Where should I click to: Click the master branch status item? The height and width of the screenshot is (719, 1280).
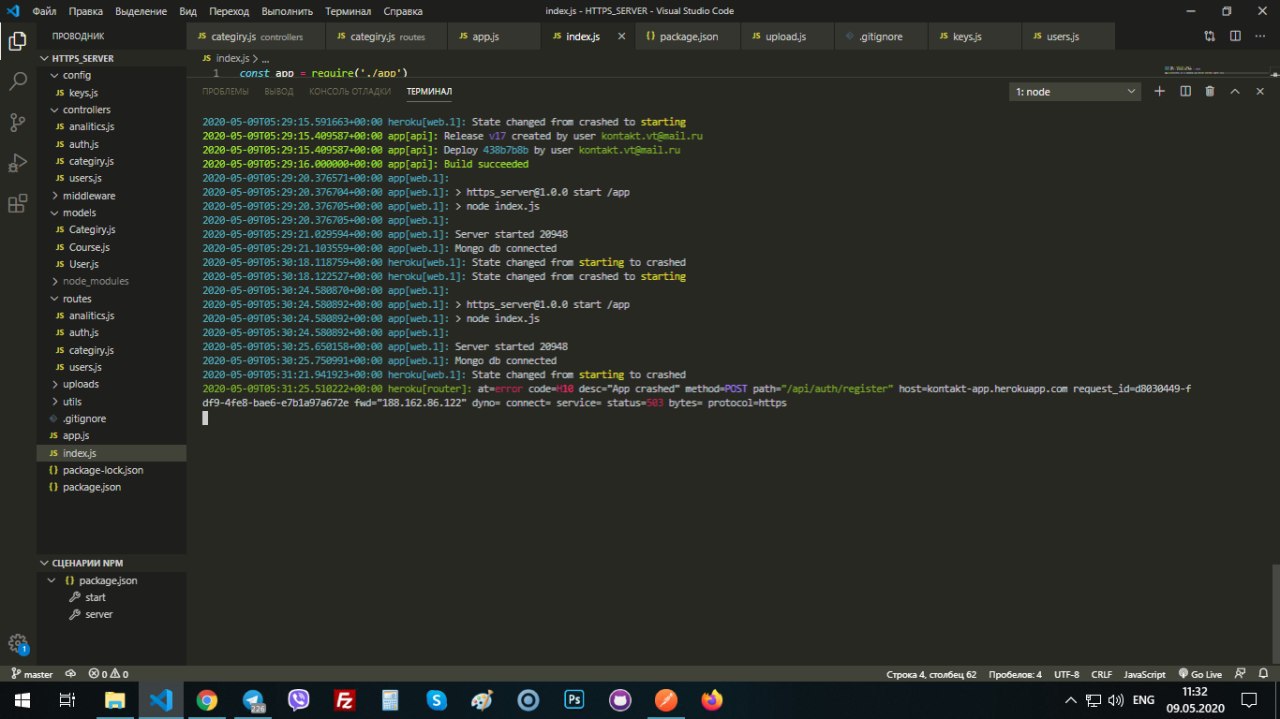(x=31, y=674)
